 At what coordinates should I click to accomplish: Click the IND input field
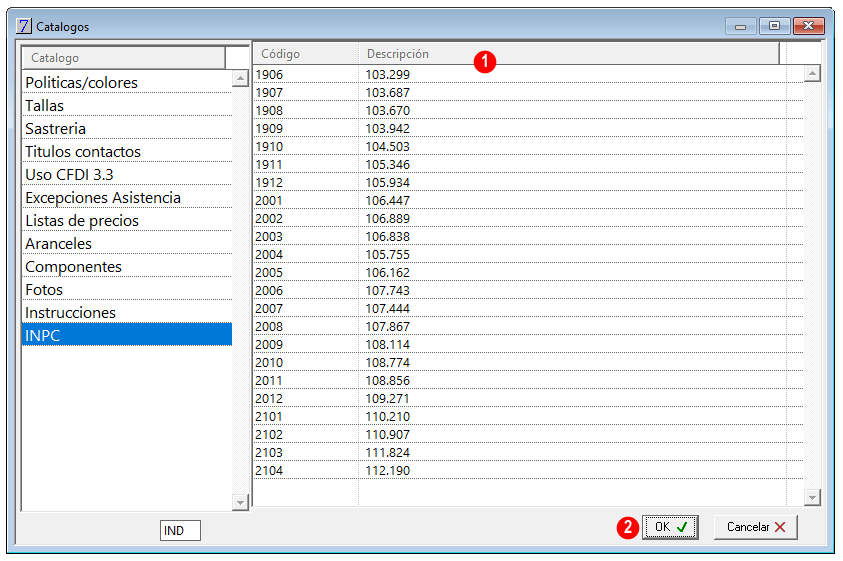(180, 531)
